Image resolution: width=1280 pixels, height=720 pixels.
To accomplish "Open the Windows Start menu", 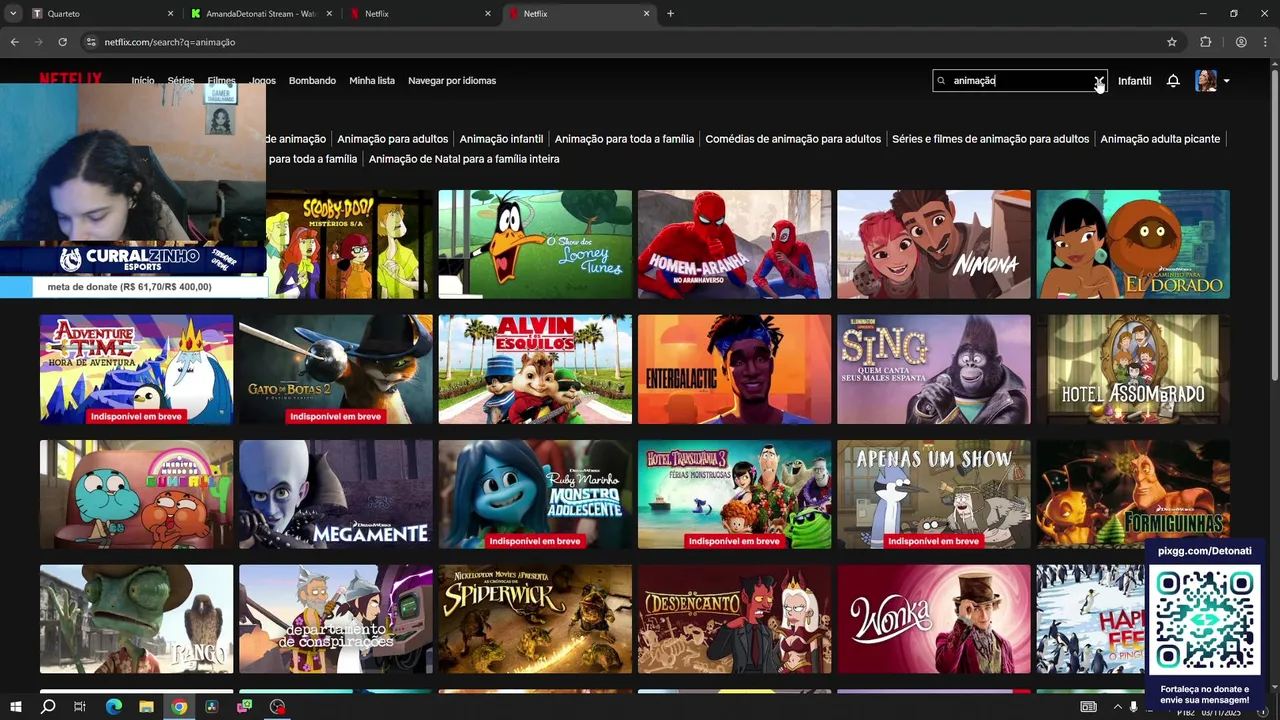I will [x=15, y=707].
